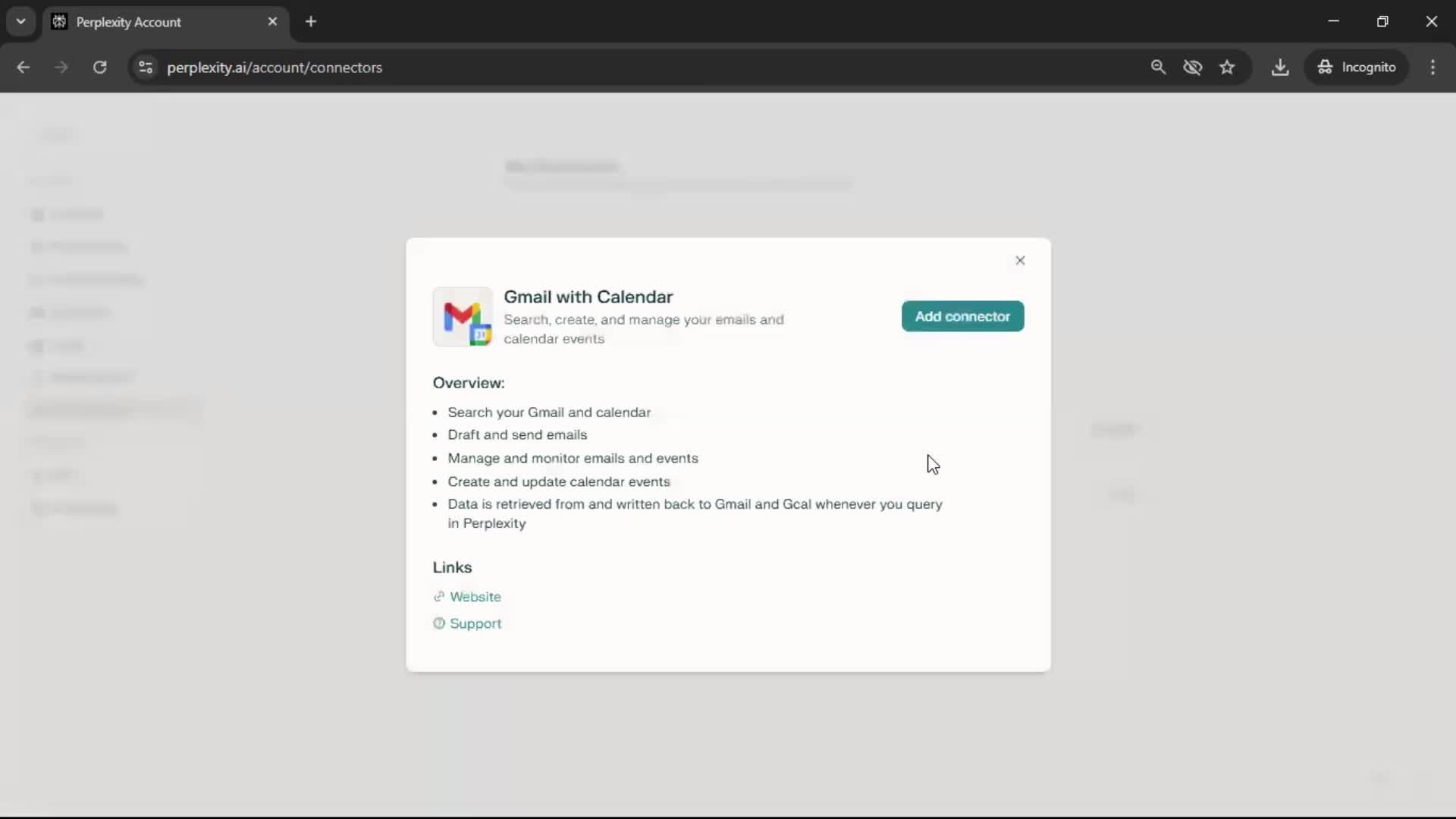Viewport: 1456px width, 819px height.
Task: Click the Incognito profile button
Action: click(1357, 67)
